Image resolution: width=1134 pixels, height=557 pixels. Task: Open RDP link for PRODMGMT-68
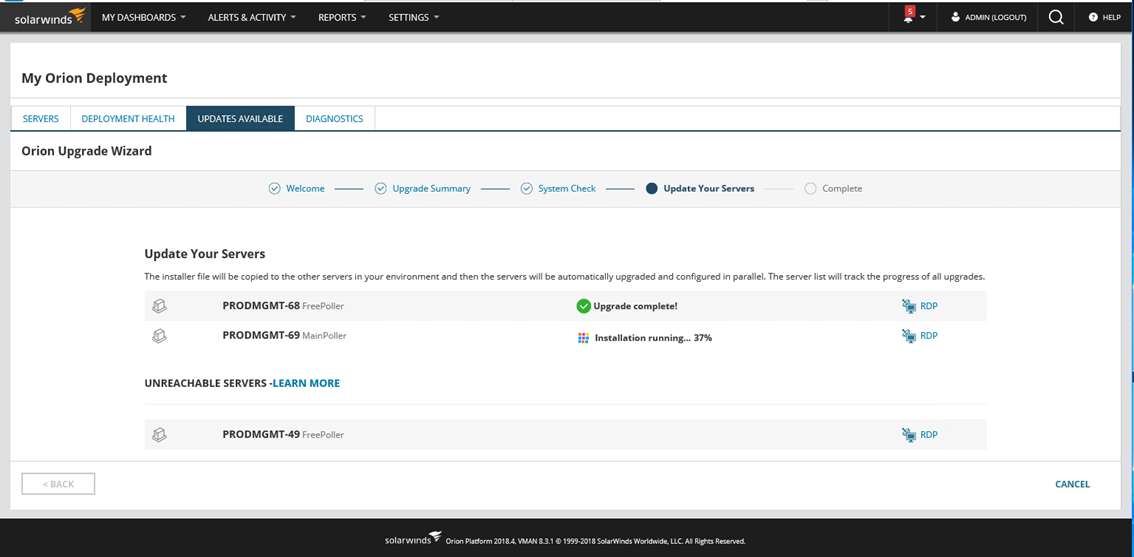(x=929, y=306)
